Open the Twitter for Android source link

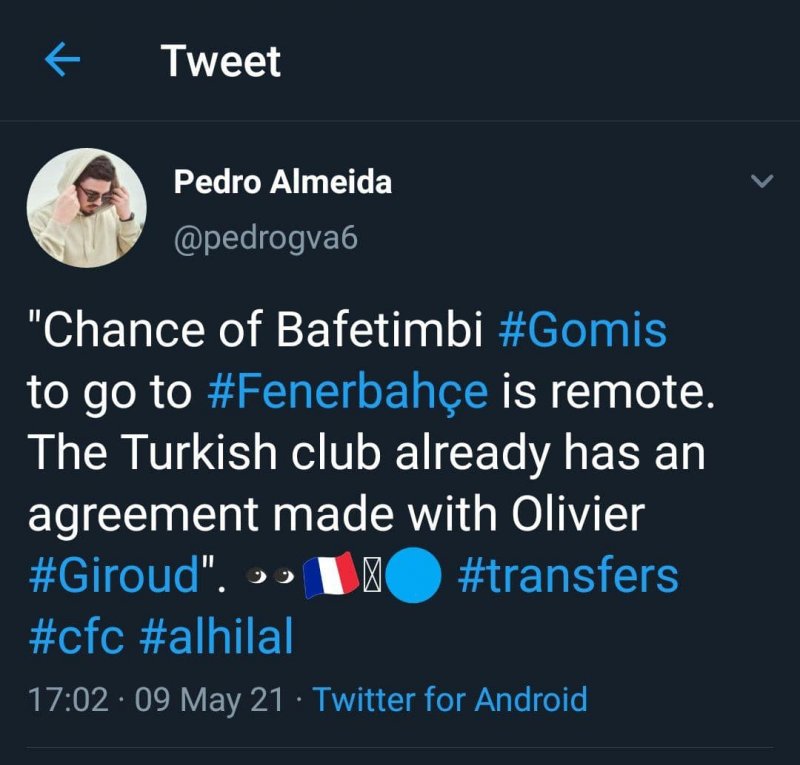click(450, 699)
